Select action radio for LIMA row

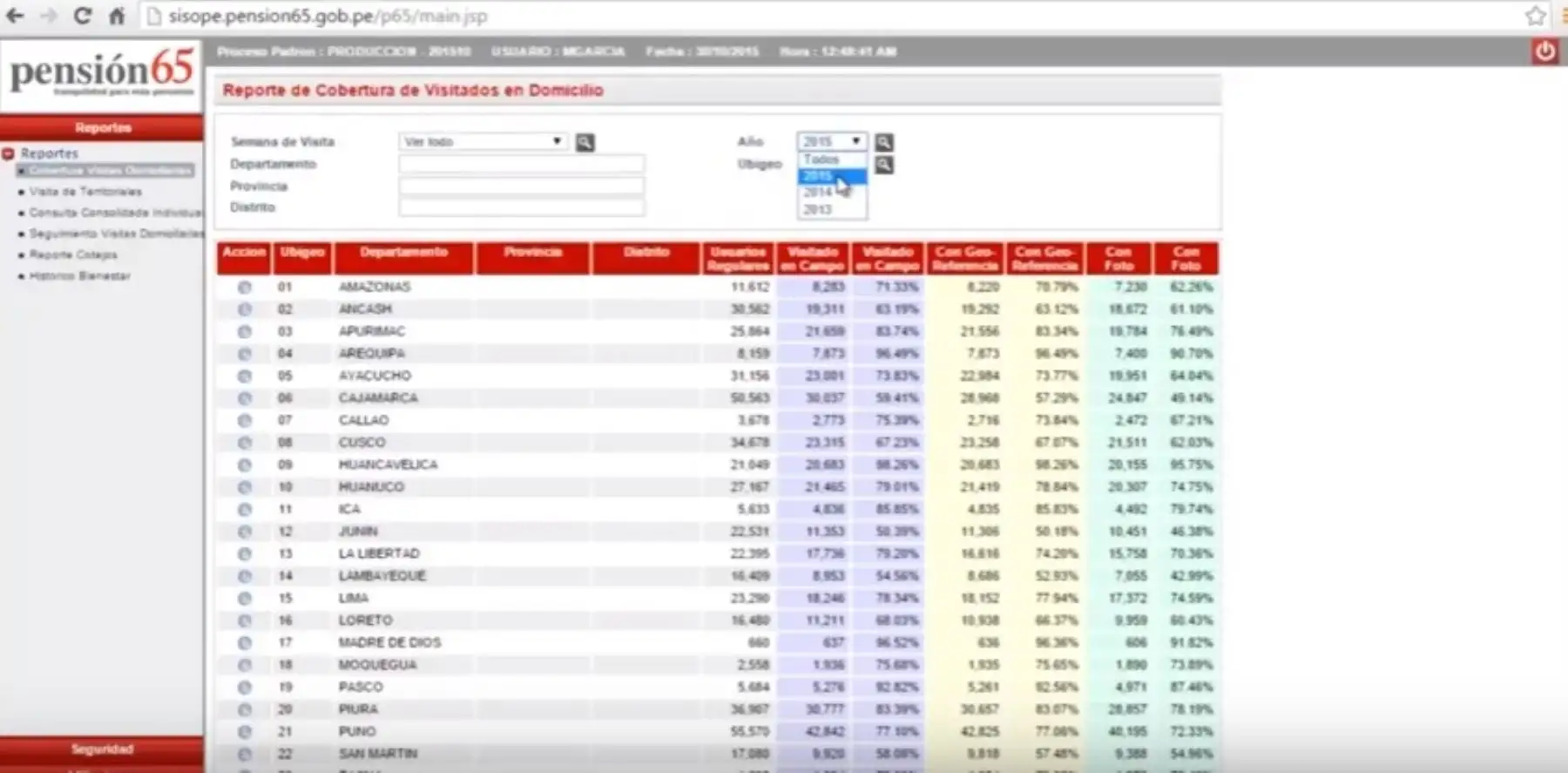pos(244,599)
